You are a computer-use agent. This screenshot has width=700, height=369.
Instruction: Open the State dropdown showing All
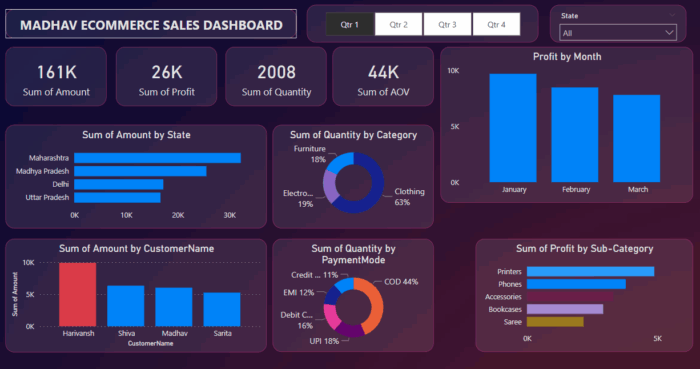coord(618,33)
